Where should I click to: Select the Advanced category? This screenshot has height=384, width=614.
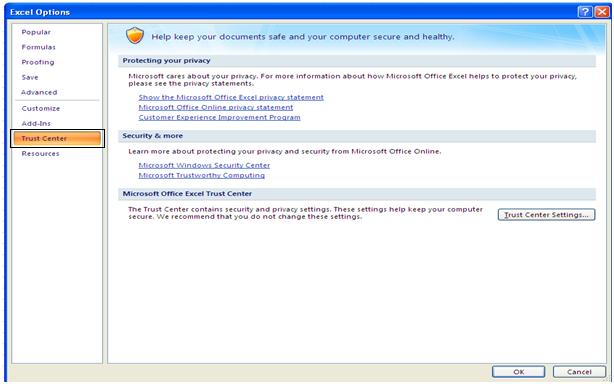pyautogui.click(x=39, y=92)
